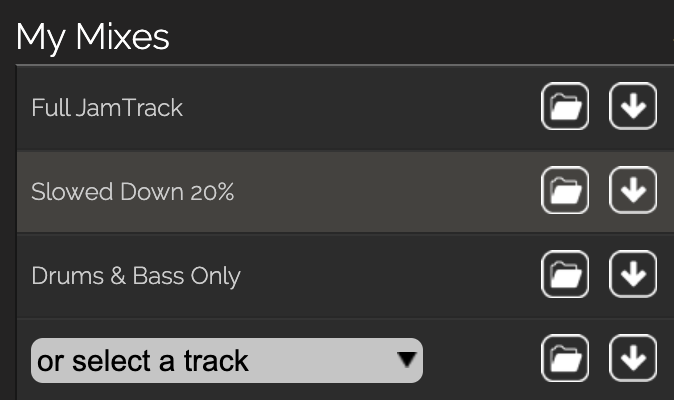Select the Full JamTrack mix name
The height and width of the screenshot is (400, 674).
pyautogui.click(x=107, y=107)
